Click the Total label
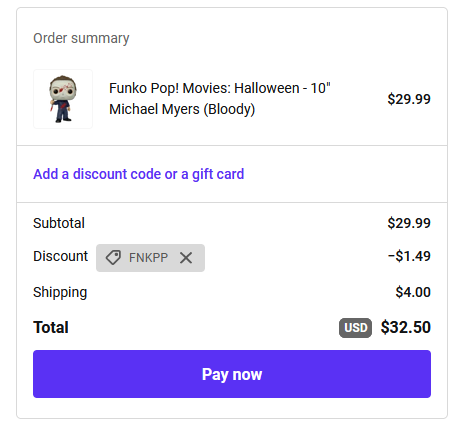Image resolution: width=459 pixels, height=427 pixels. click(x=51, y=327)
